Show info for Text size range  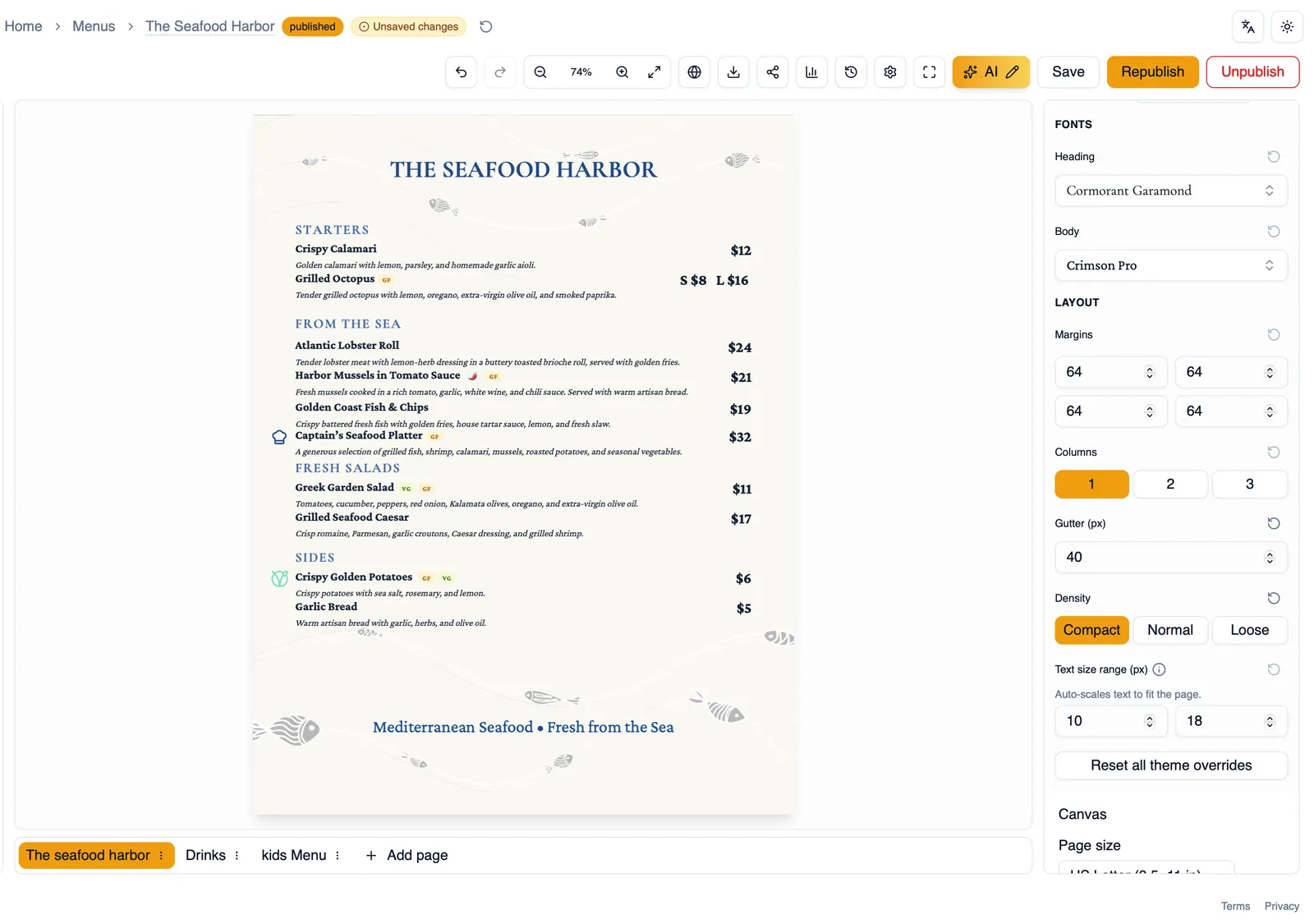(1159, 669)
